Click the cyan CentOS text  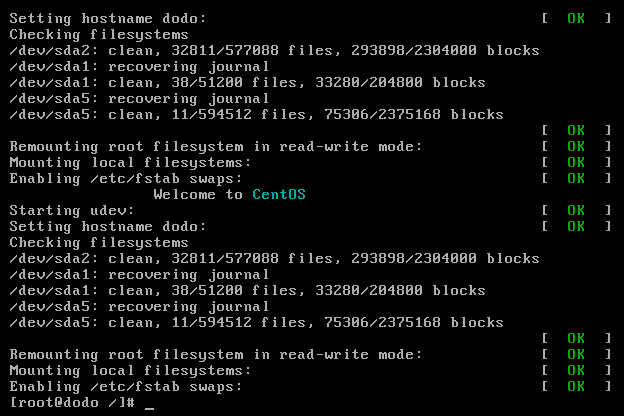pyautogui.click(x=279, y=194)
